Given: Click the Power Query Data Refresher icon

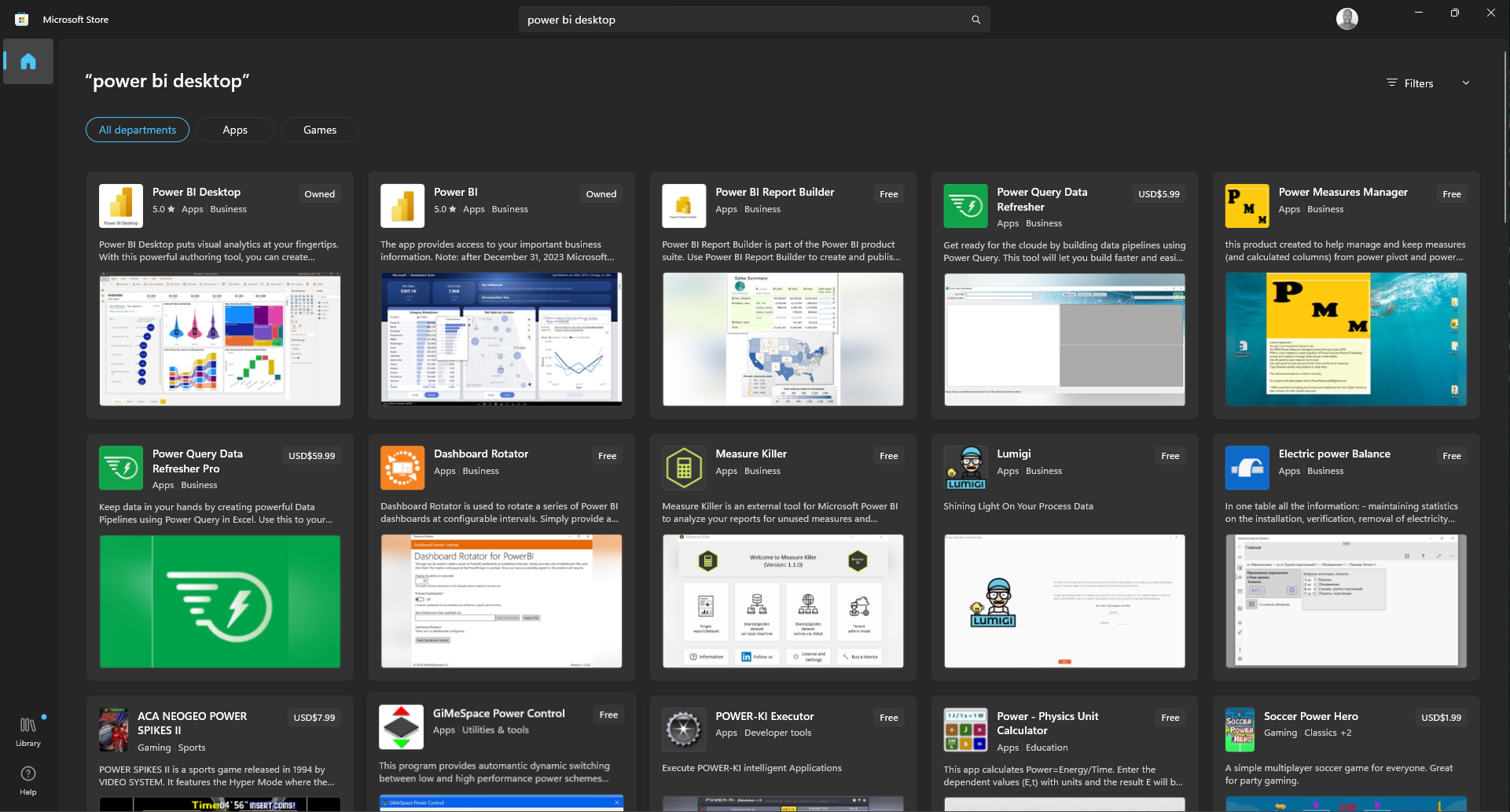Looking at the screenshot, I should point(965,206).
